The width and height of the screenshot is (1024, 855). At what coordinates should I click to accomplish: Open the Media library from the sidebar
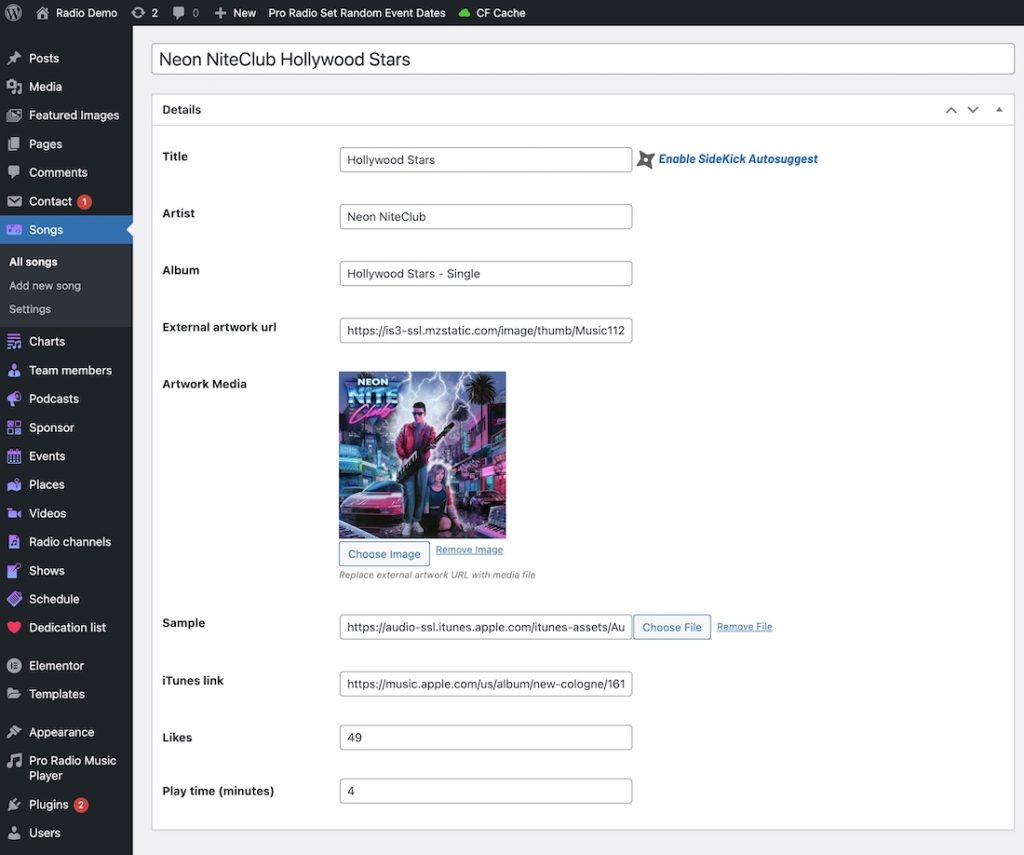tap(45, 86)
